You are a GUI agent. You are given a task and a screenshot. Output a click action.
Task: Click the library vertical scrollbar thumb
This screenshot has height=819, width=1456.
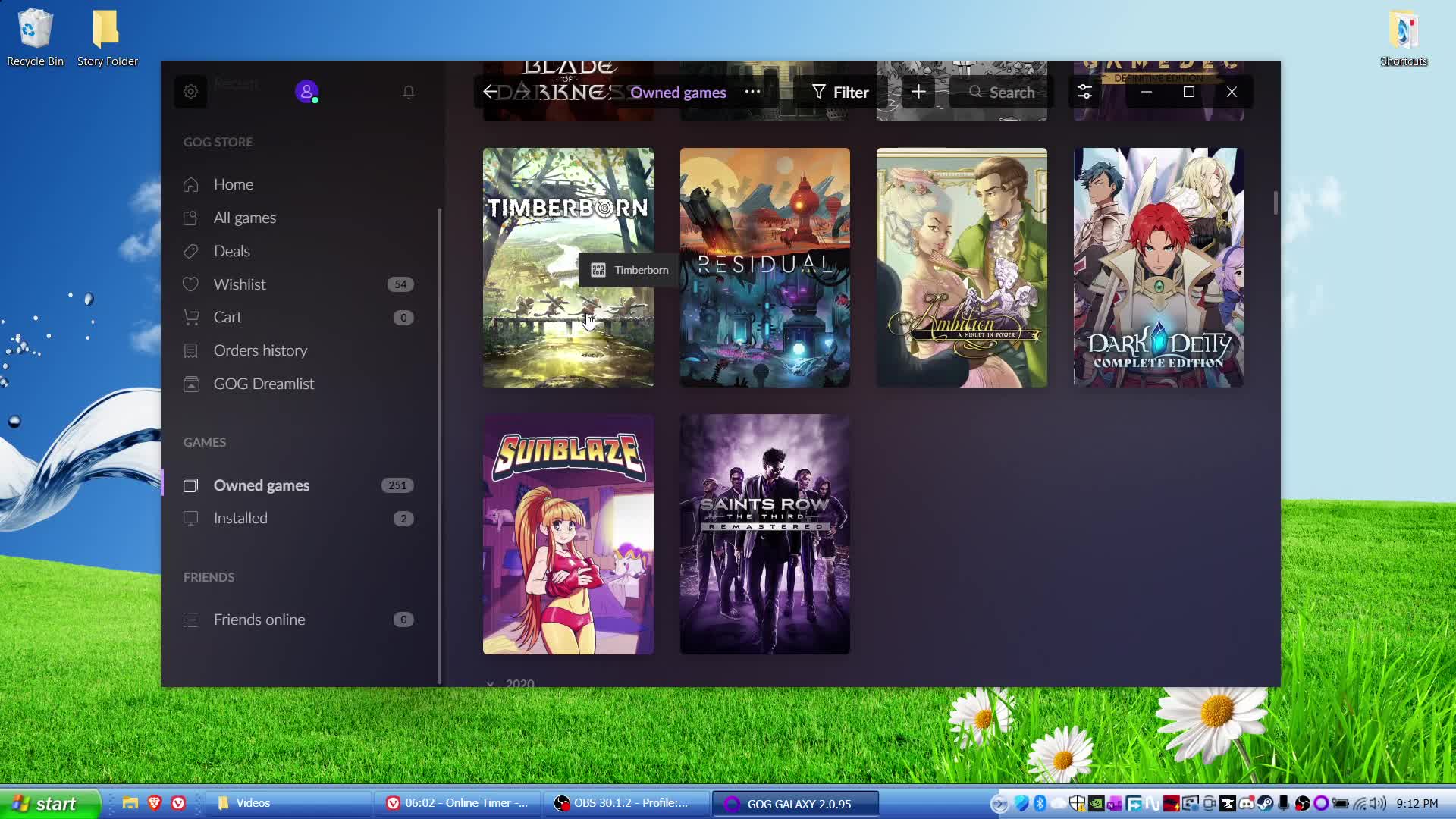click(1276, 202)
